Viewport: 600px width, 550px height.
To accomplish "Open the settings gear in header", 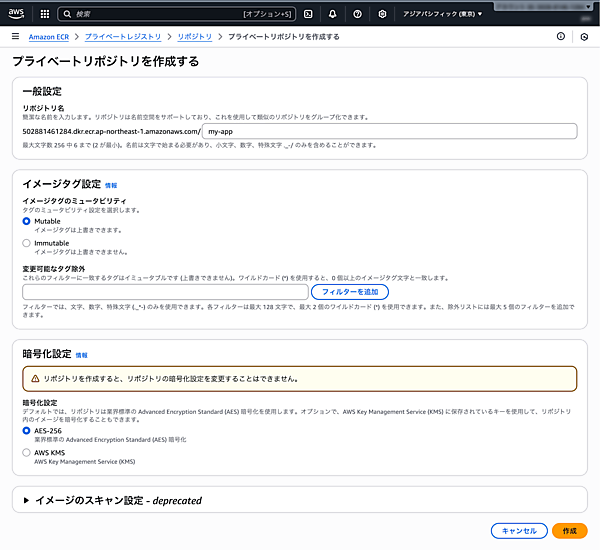I will [x=383, y=14].
